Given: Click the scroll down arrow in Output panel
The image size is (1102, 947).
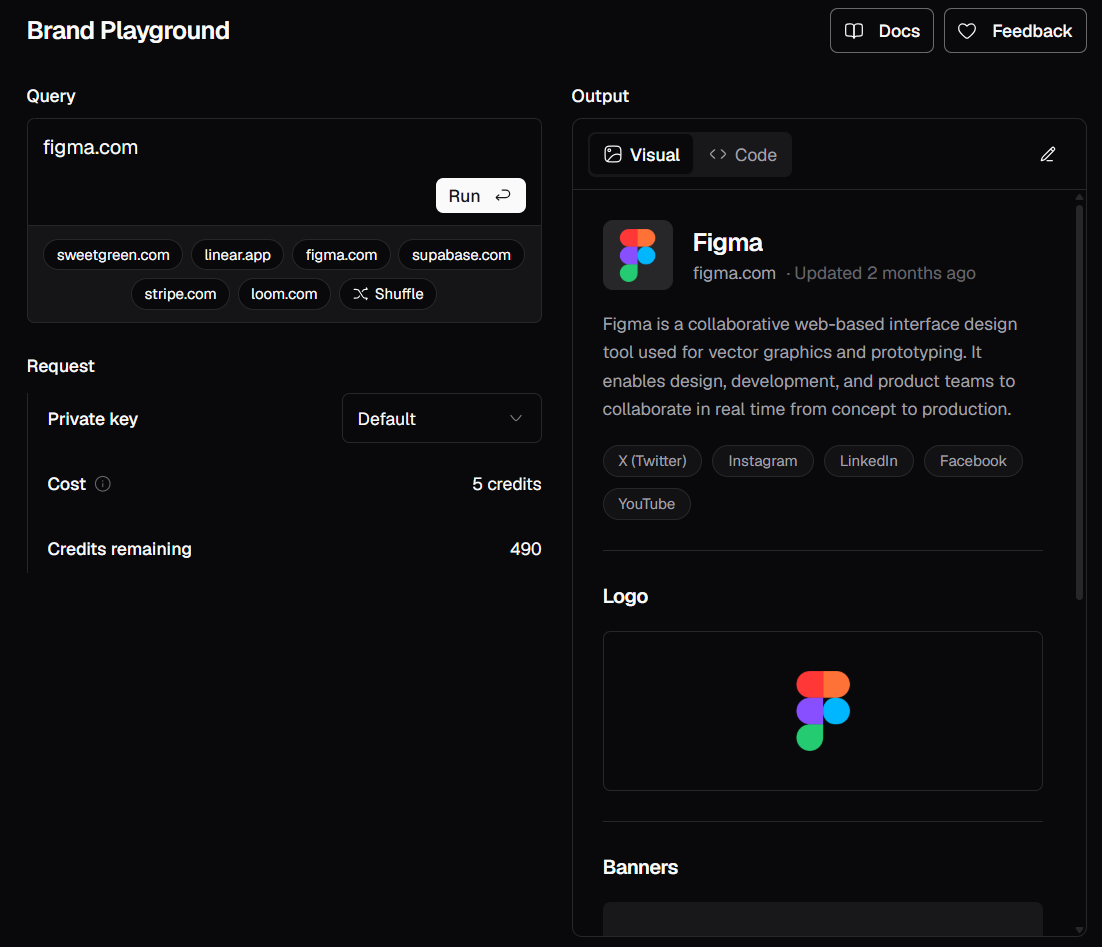Looking at the screenshot, I should click(1080, 930).
